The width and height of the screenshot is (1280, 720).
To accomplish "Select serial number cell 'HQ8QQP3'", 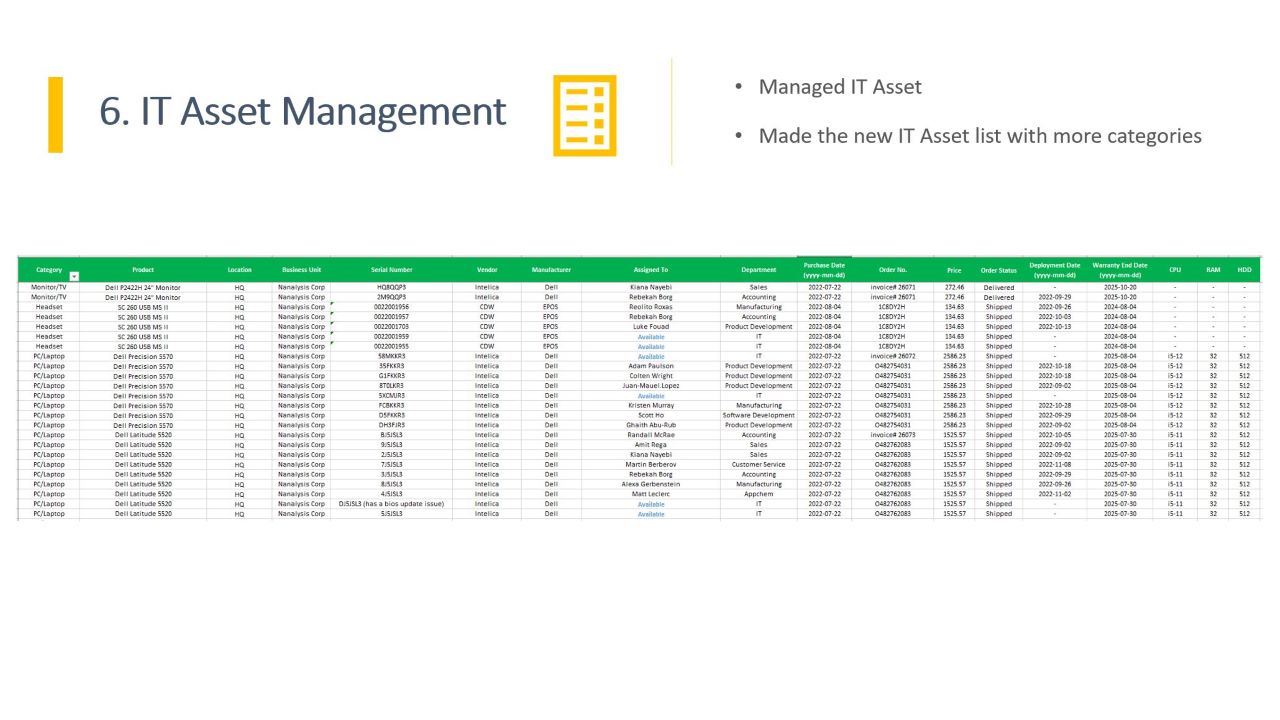I will click(391, 287).
